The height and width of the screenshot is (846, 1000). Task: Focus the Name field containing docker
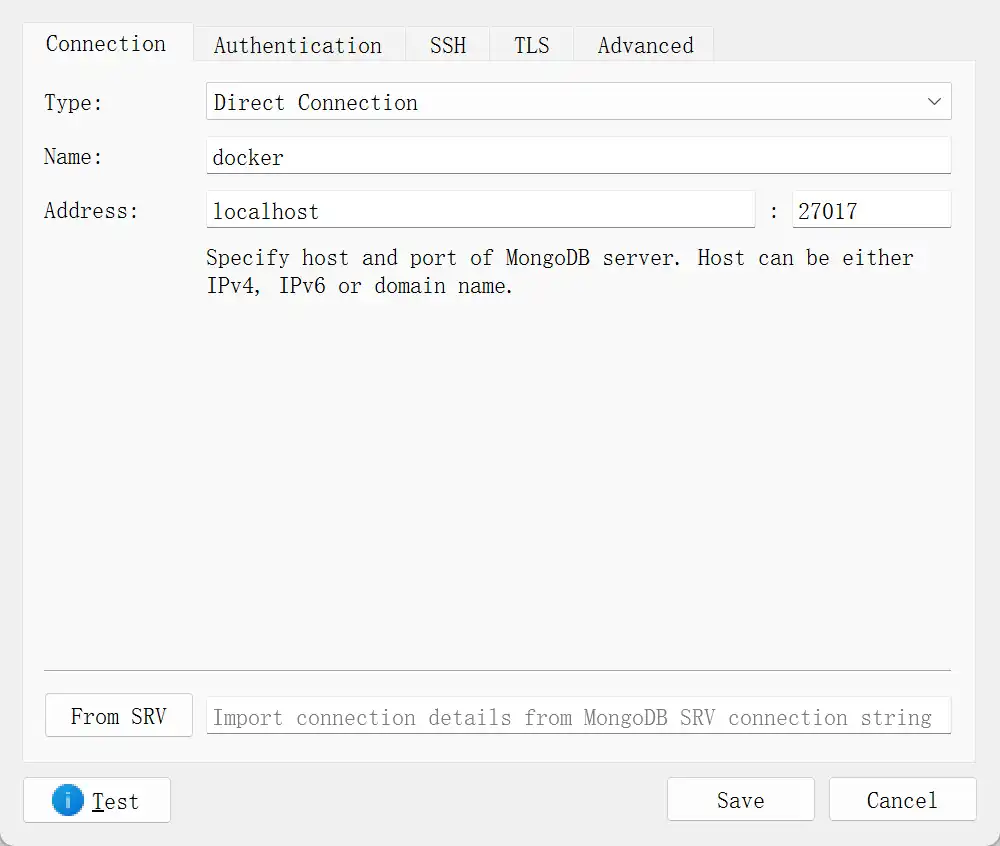(578, 157)
